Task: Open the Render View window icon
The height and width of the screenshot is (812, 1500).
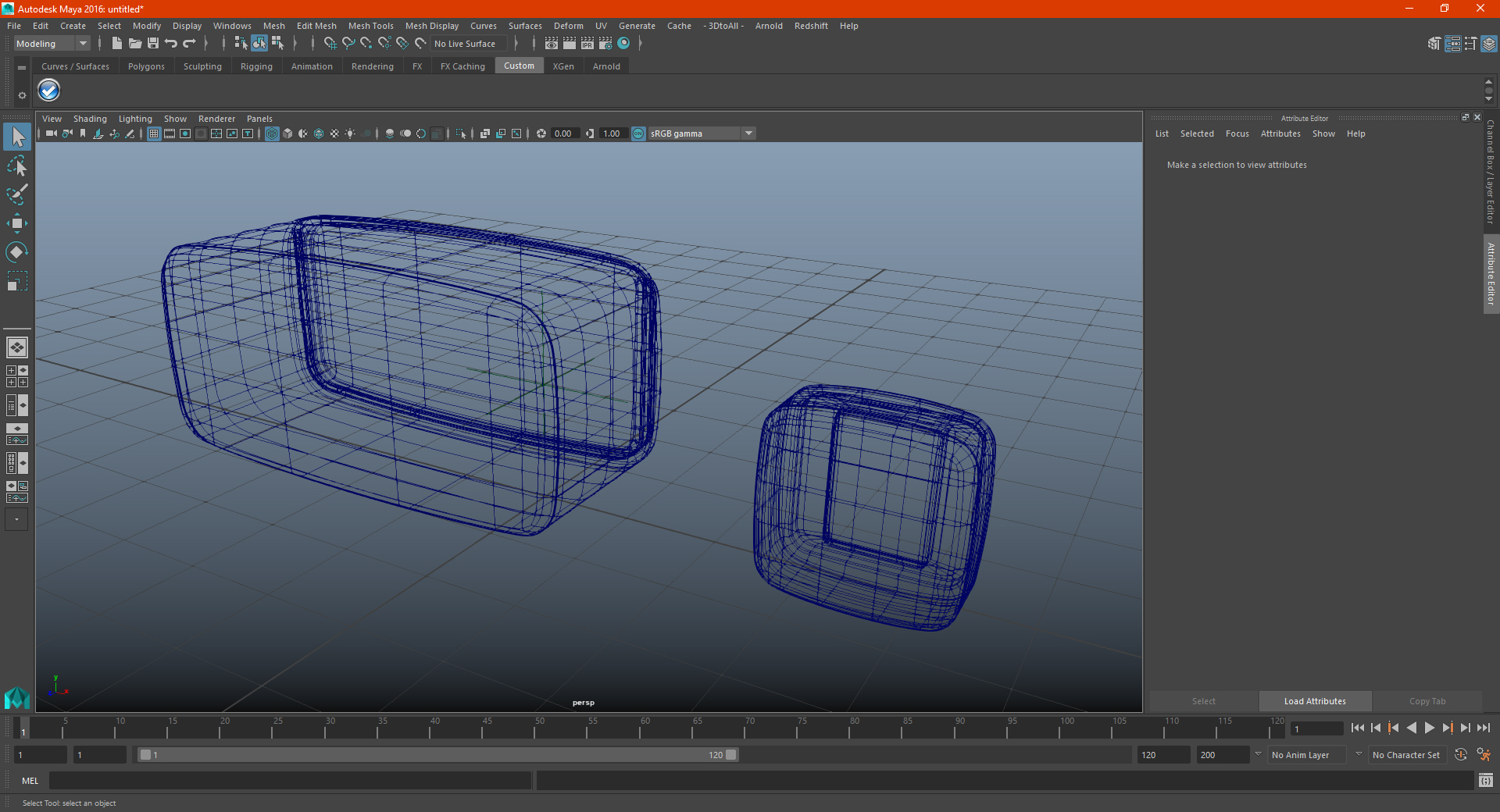Action: 552,44
